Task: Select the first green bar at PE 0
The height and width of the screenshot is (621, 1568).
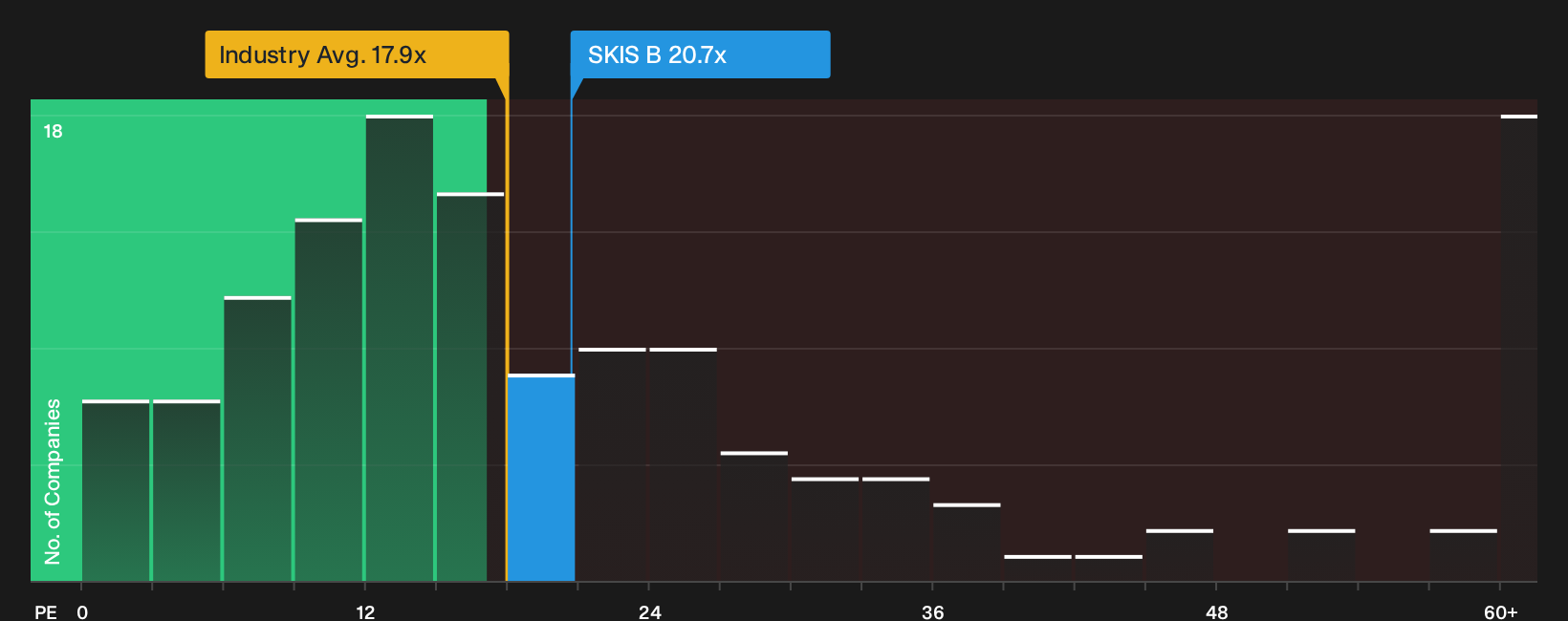Action: pos(116,490)
